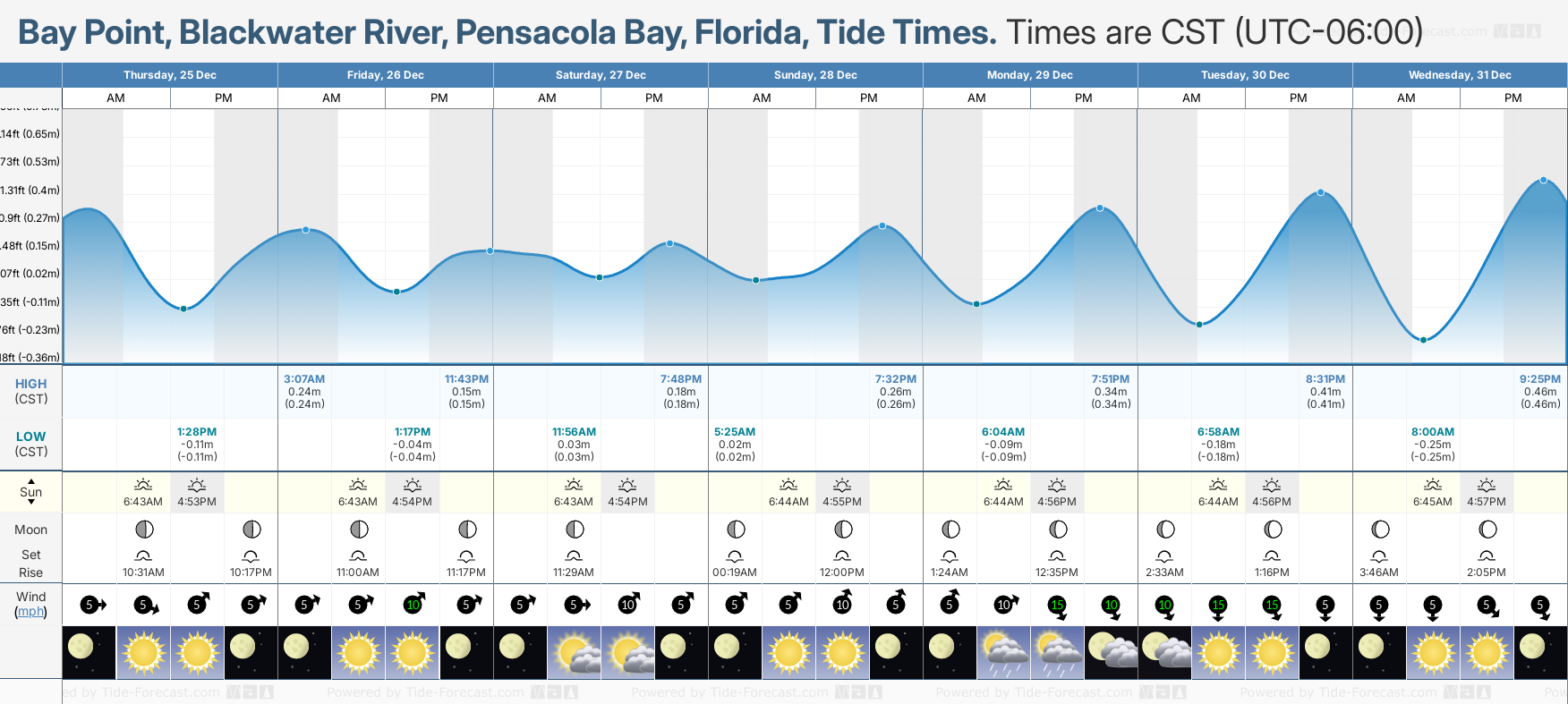Click the first rainy weather icon on Monday
The height and width of the screenshot is (704, 1568).
tap(1003, 653)
